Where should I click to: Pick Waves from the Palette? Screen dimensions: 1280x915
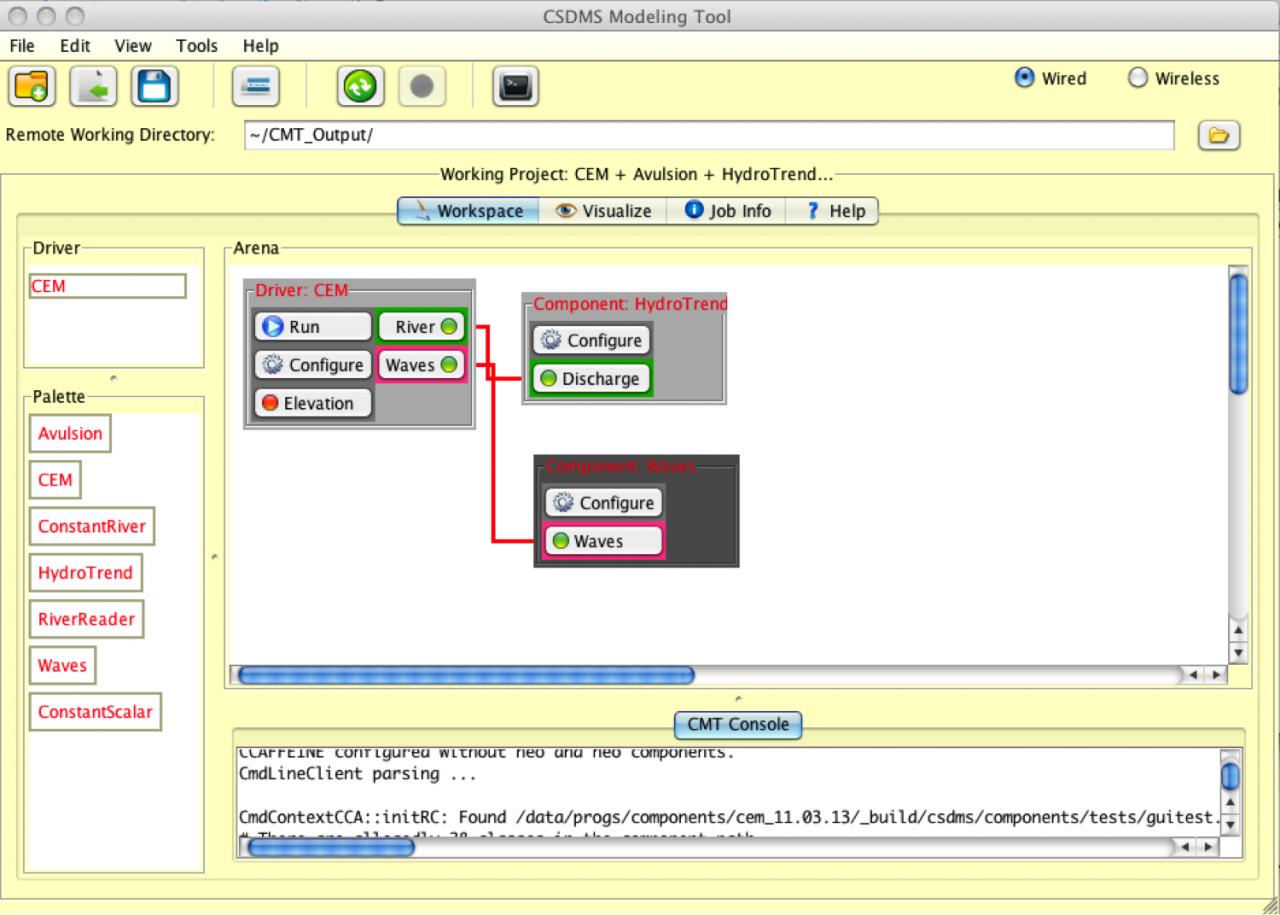click(62, 665)
